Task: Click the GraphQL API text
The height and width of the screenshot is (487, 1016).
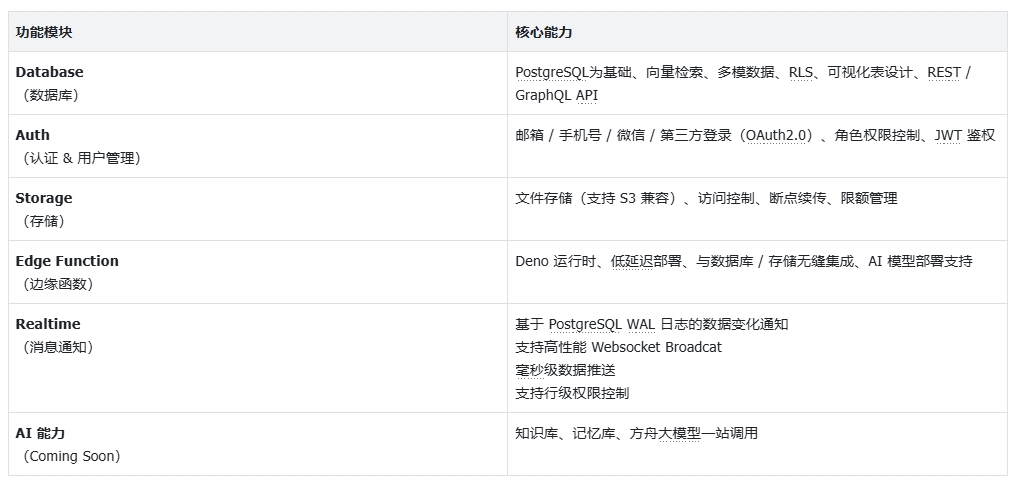Action: (557, 95)
